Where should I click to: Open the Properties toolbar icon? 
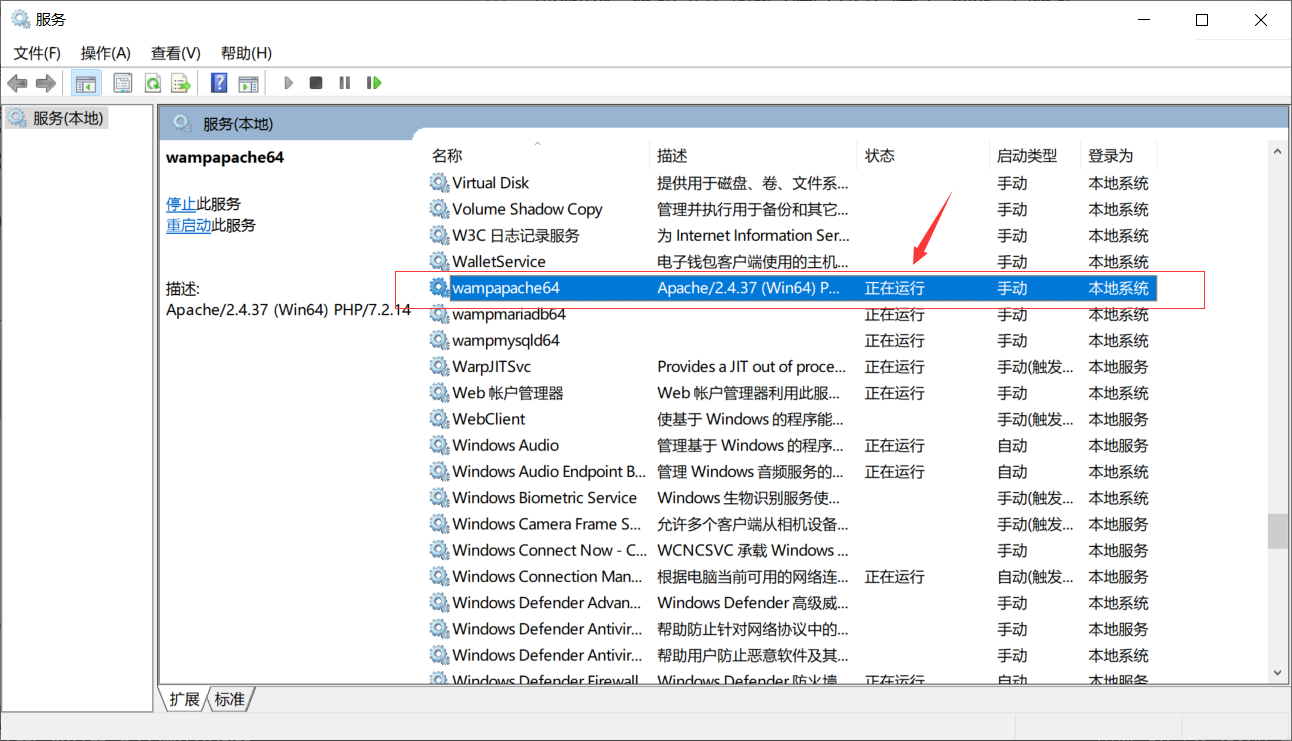(x=123, y=83)
